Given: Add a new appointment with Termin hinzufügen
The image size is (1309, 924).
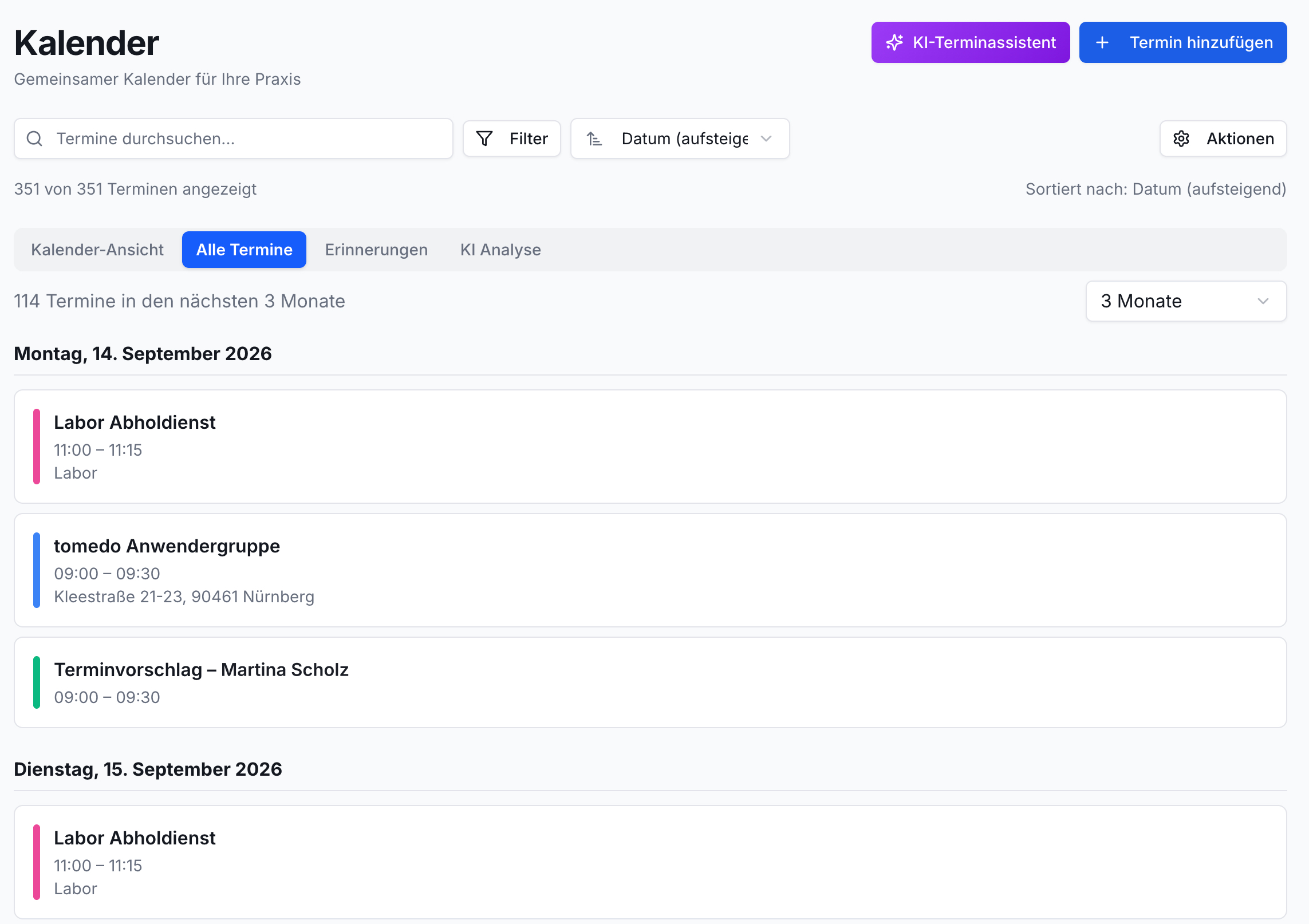Looking at the screenshot, I should pos(1183,42).
